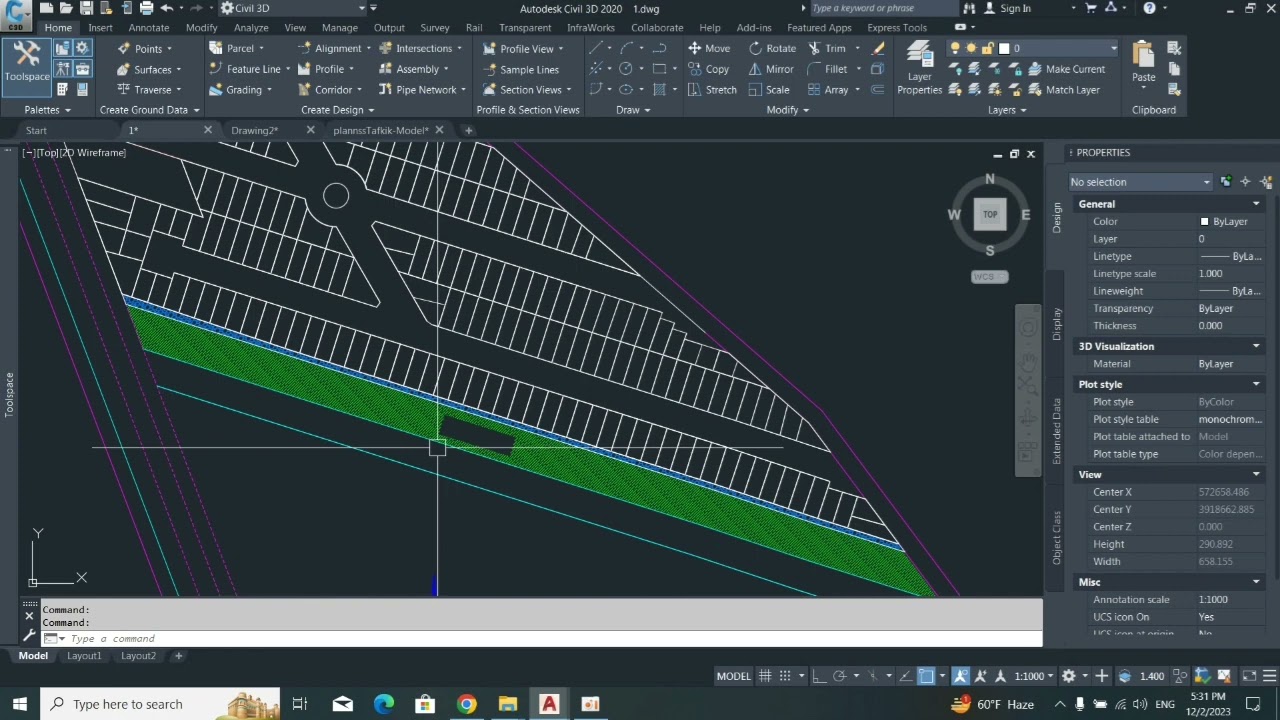This screenshot has width=1280, height=720.
Task: Click the Copy tool in Modify panel
Action: point(708,69)
